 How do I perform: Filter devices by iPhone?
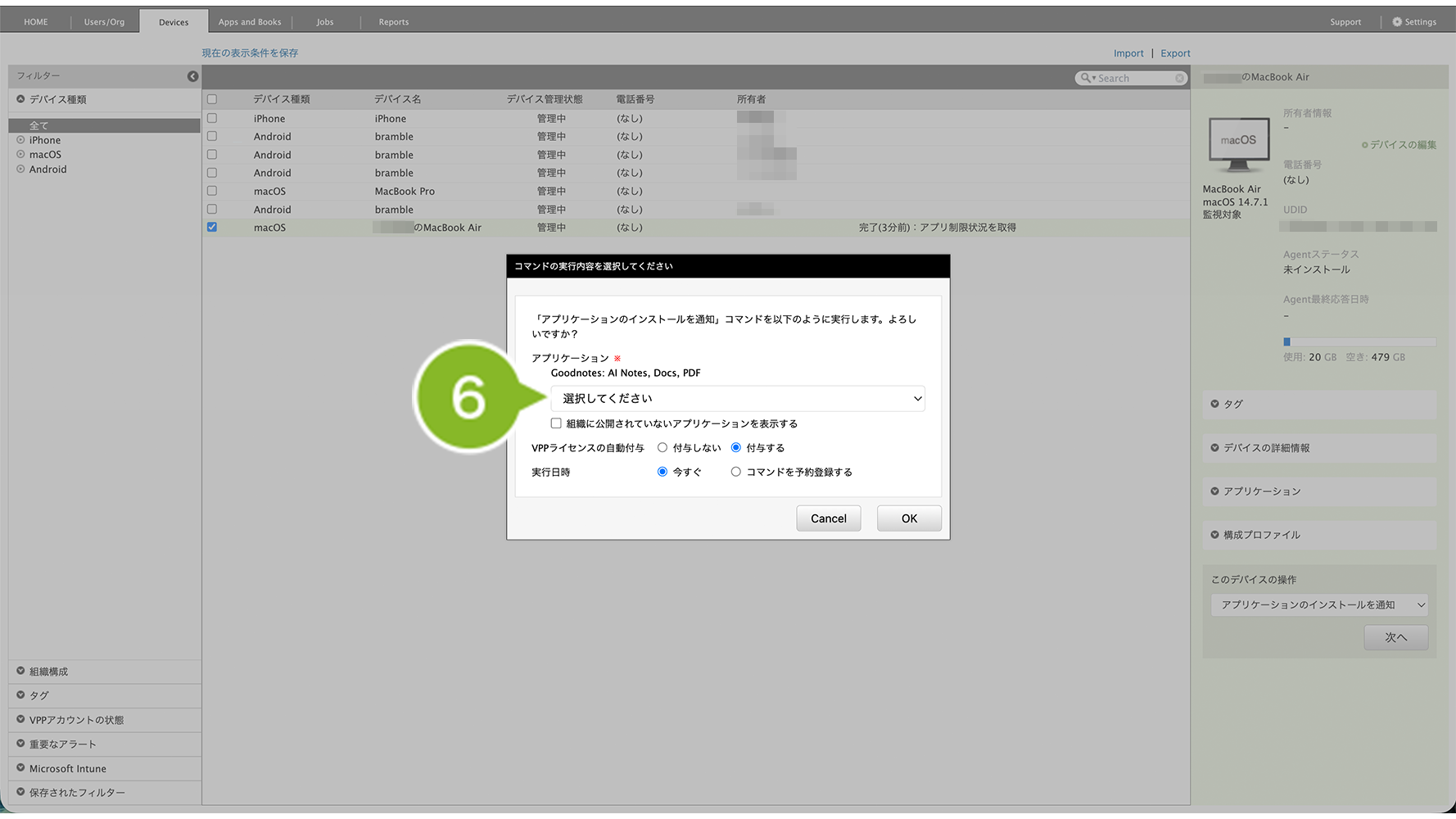[45, 140]
